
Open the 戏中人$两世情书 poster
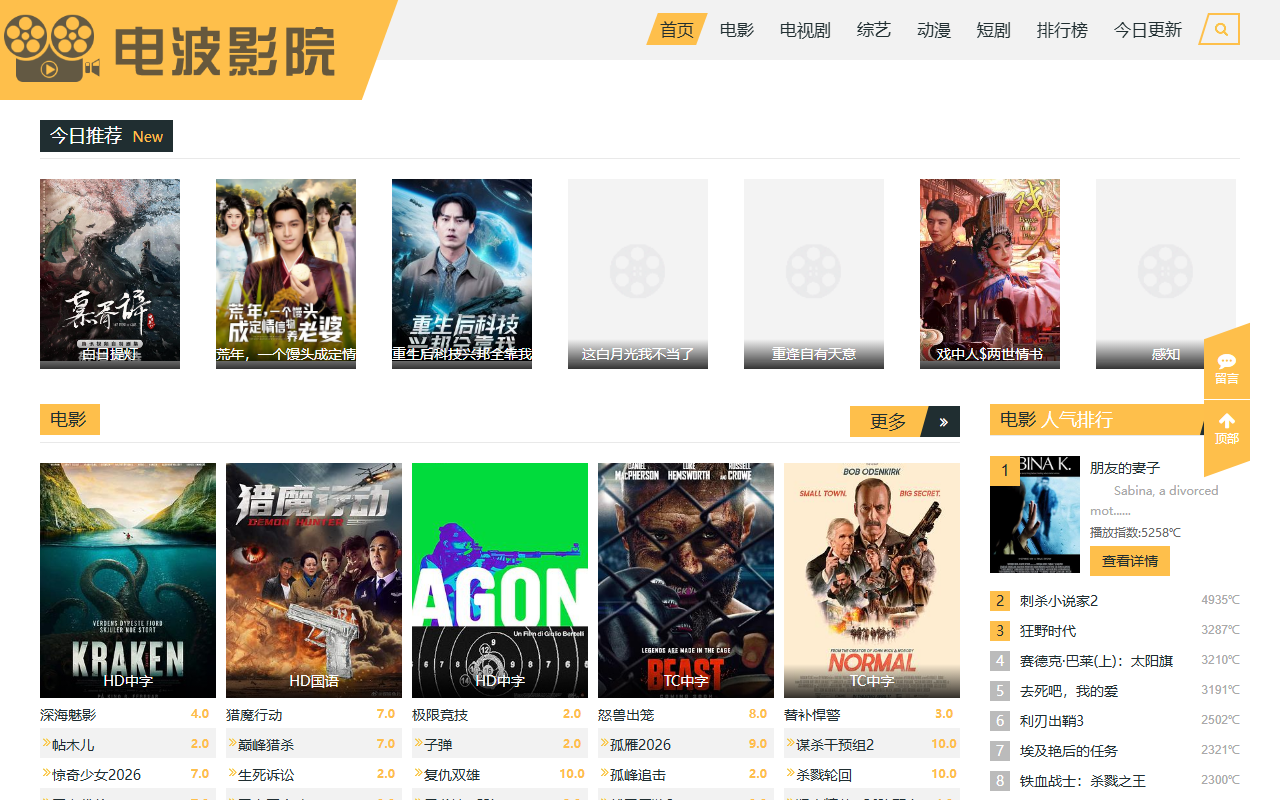990,274
